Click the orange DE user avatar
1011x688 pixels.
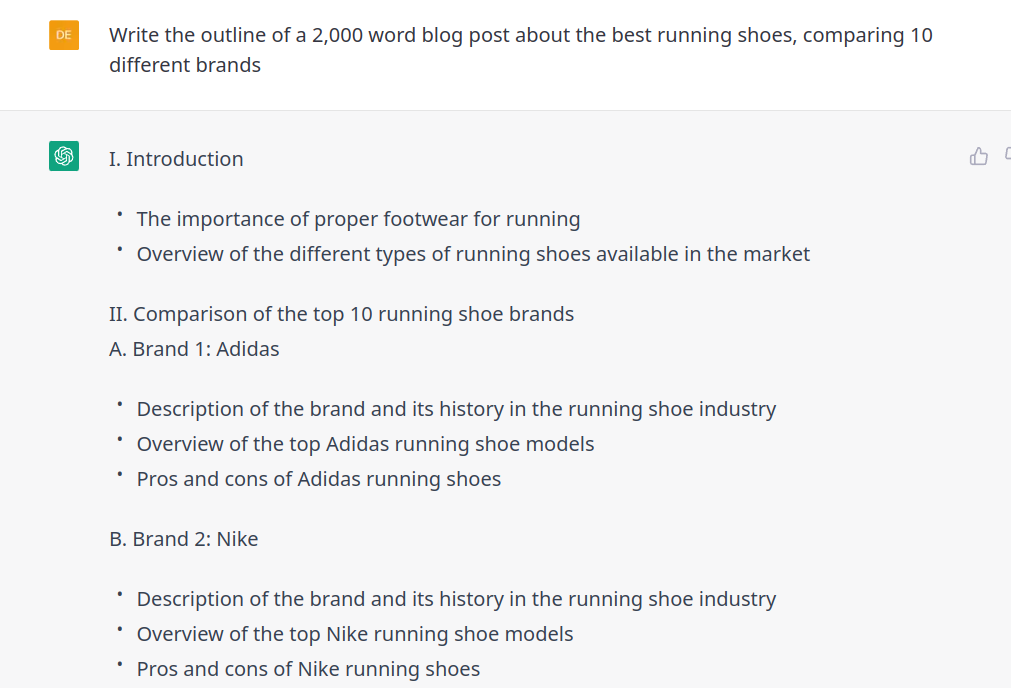[64, 35]
